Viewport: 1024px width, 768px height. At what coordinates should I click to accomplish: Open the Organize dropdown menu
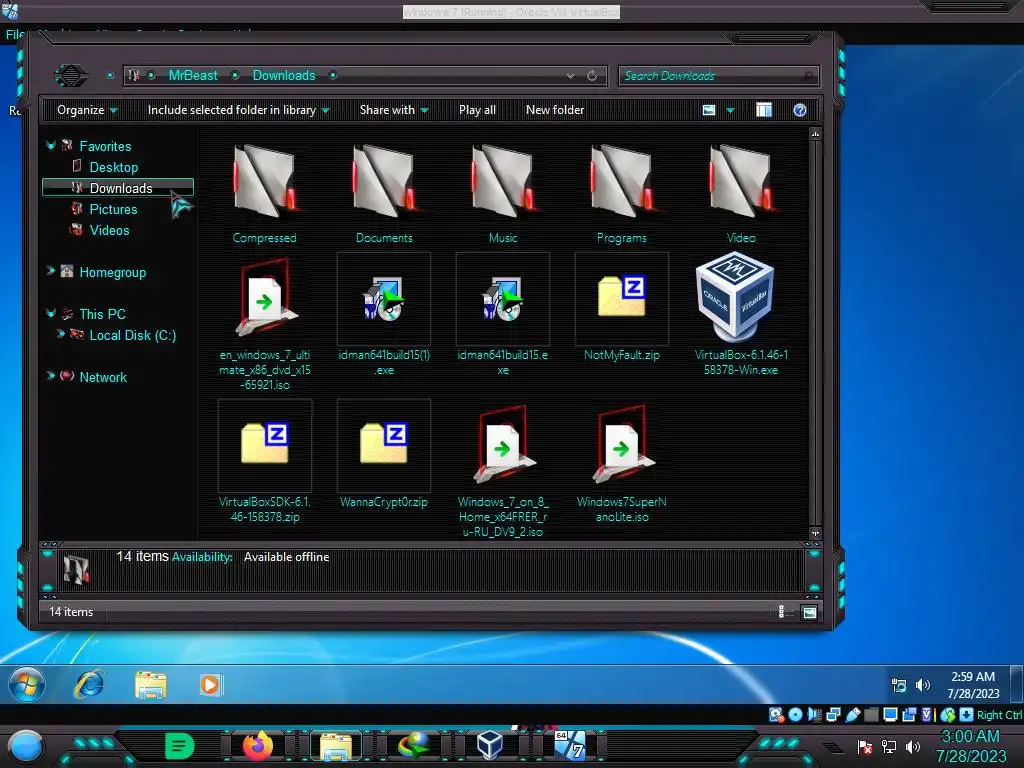coord(87,110)
